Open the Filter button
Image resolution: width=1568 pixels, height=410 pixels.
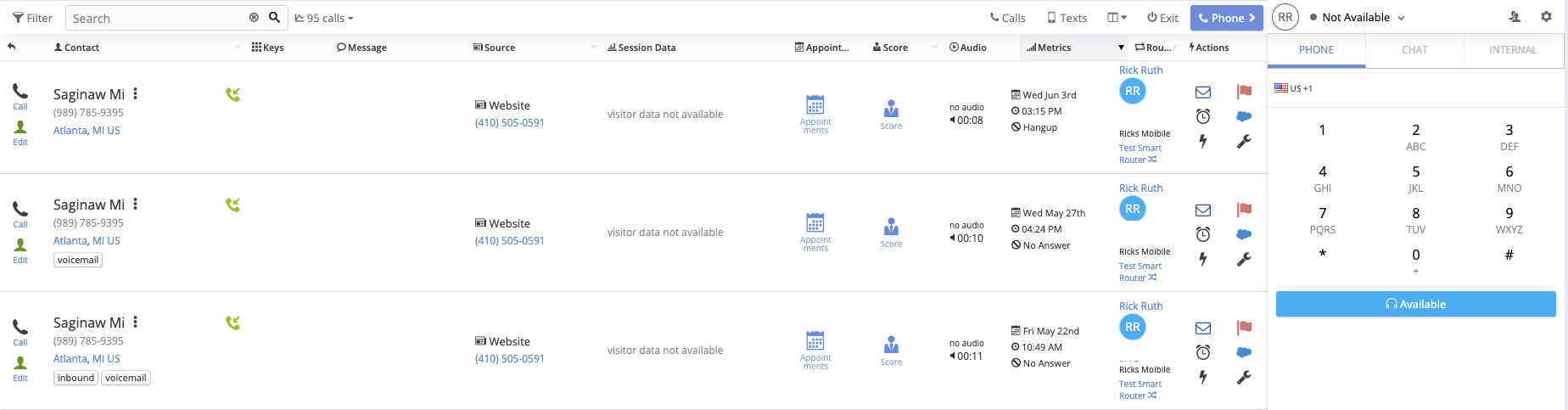coord(32,18)
